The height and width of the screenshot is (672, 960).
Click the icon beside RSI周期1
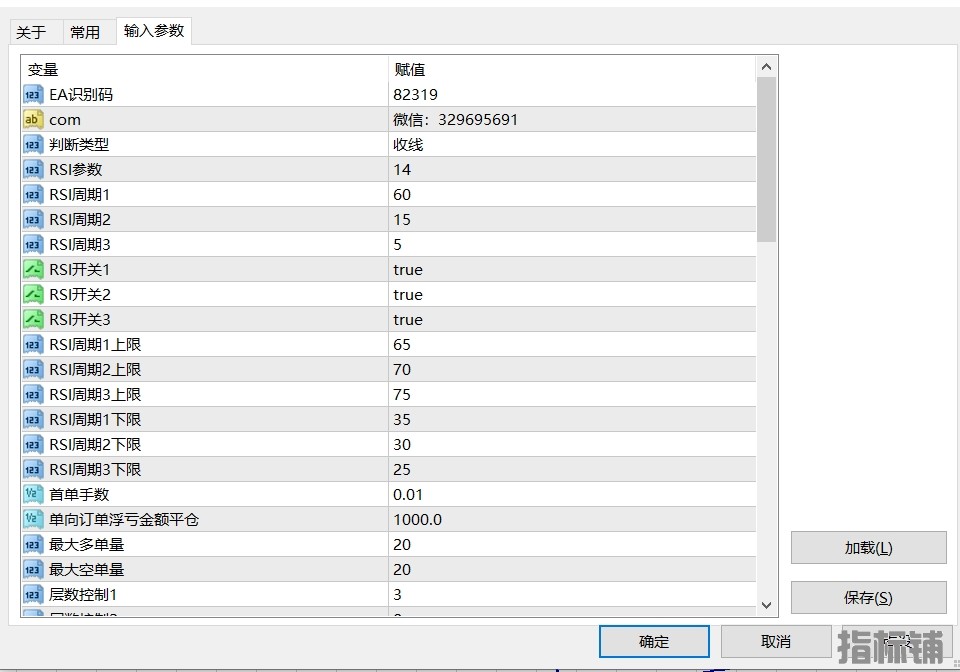33,195
